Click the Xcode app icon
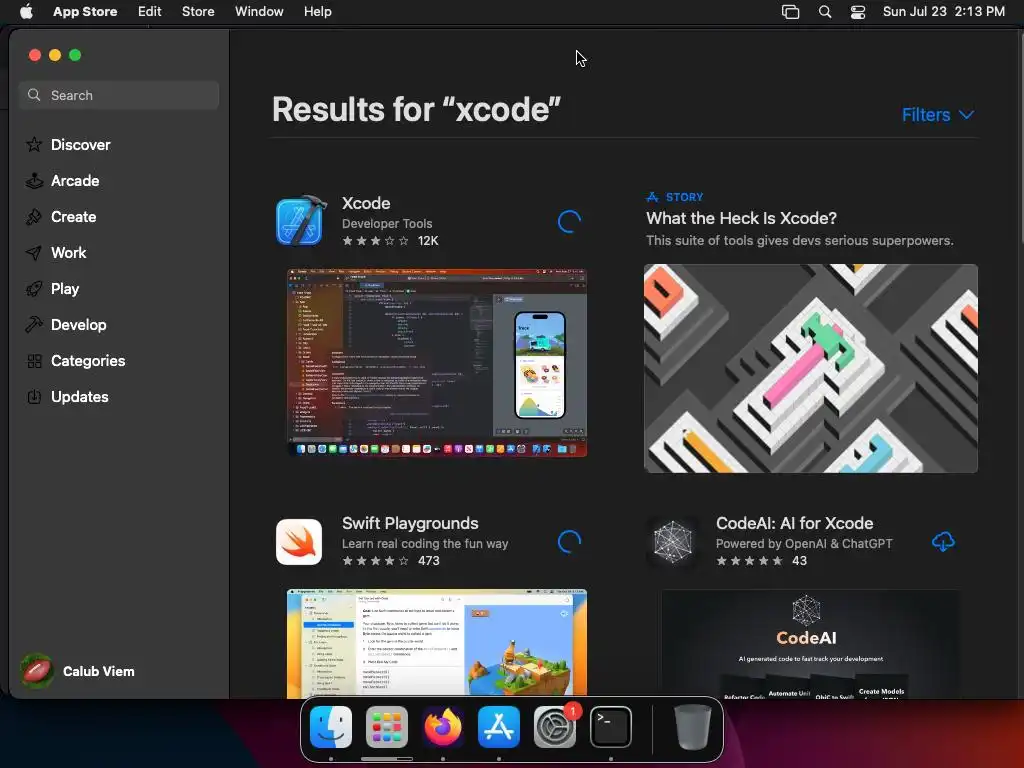 [x=300, y=221]
